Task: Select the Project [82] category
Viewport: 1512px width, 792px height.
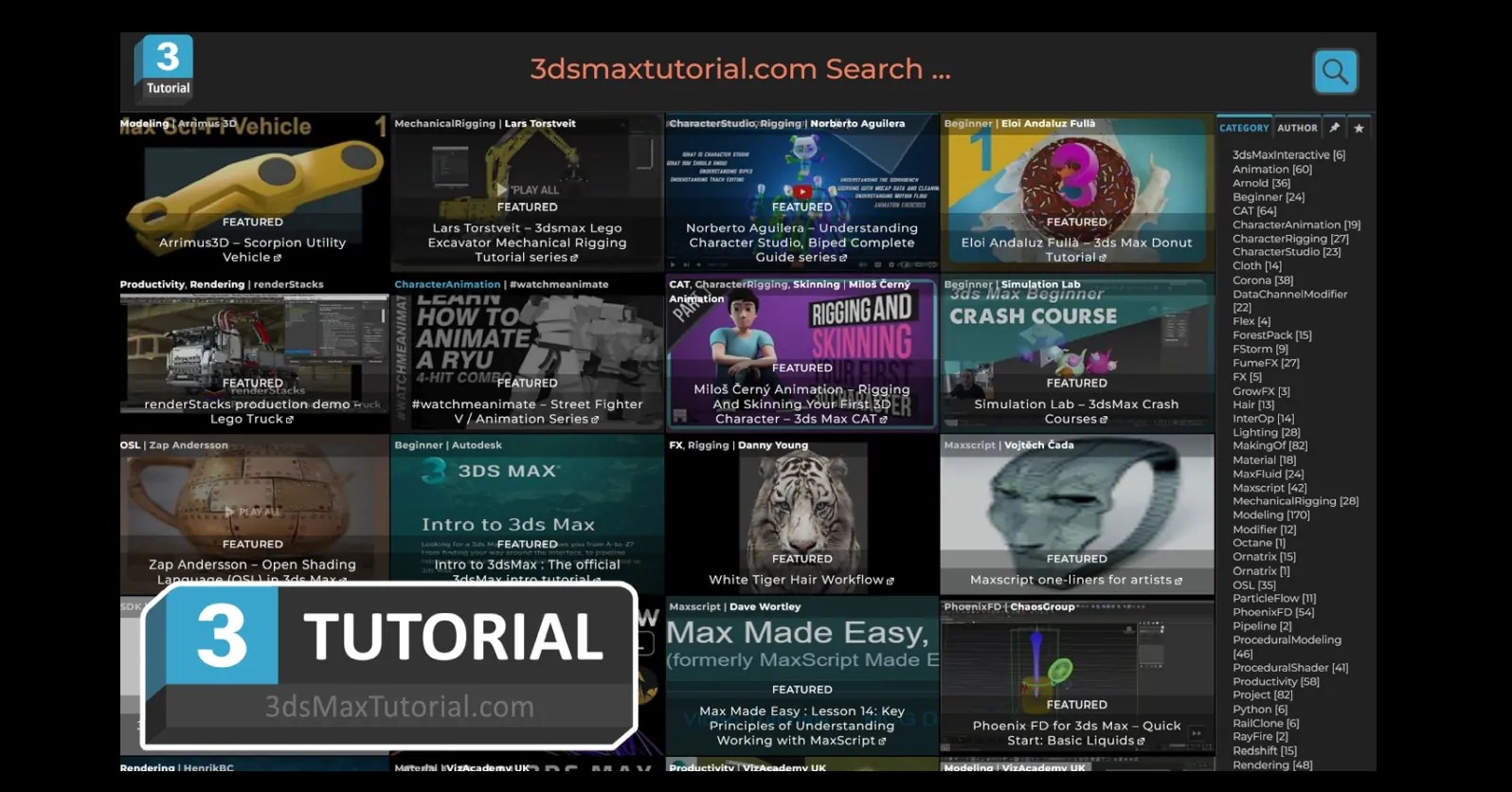Action: [x=1263, y=695]
